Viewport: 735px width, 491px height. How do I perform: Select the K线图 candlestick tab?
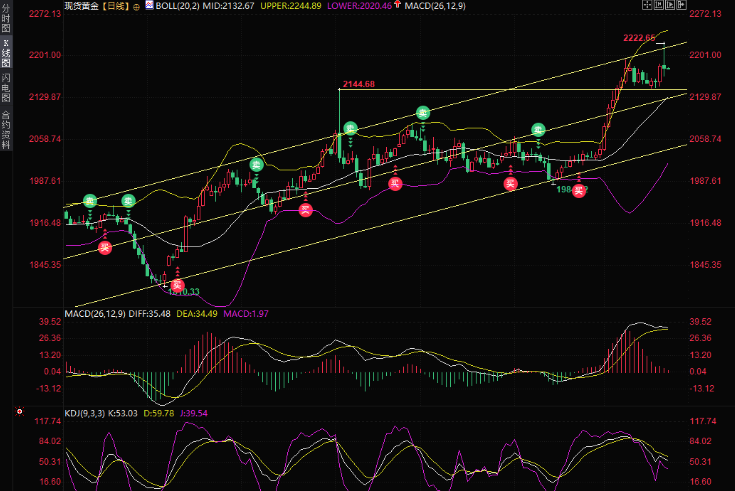pos(6,53)
